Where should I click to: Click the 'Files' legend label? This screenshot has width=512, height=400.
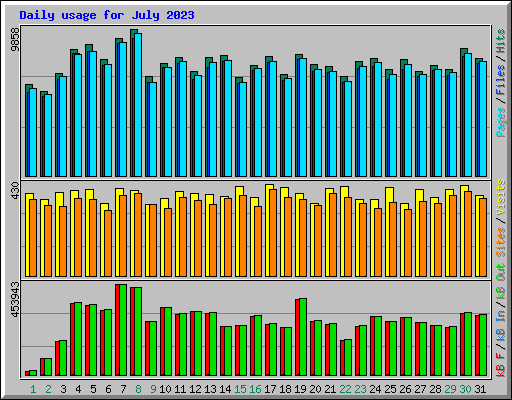coord(501,80)
